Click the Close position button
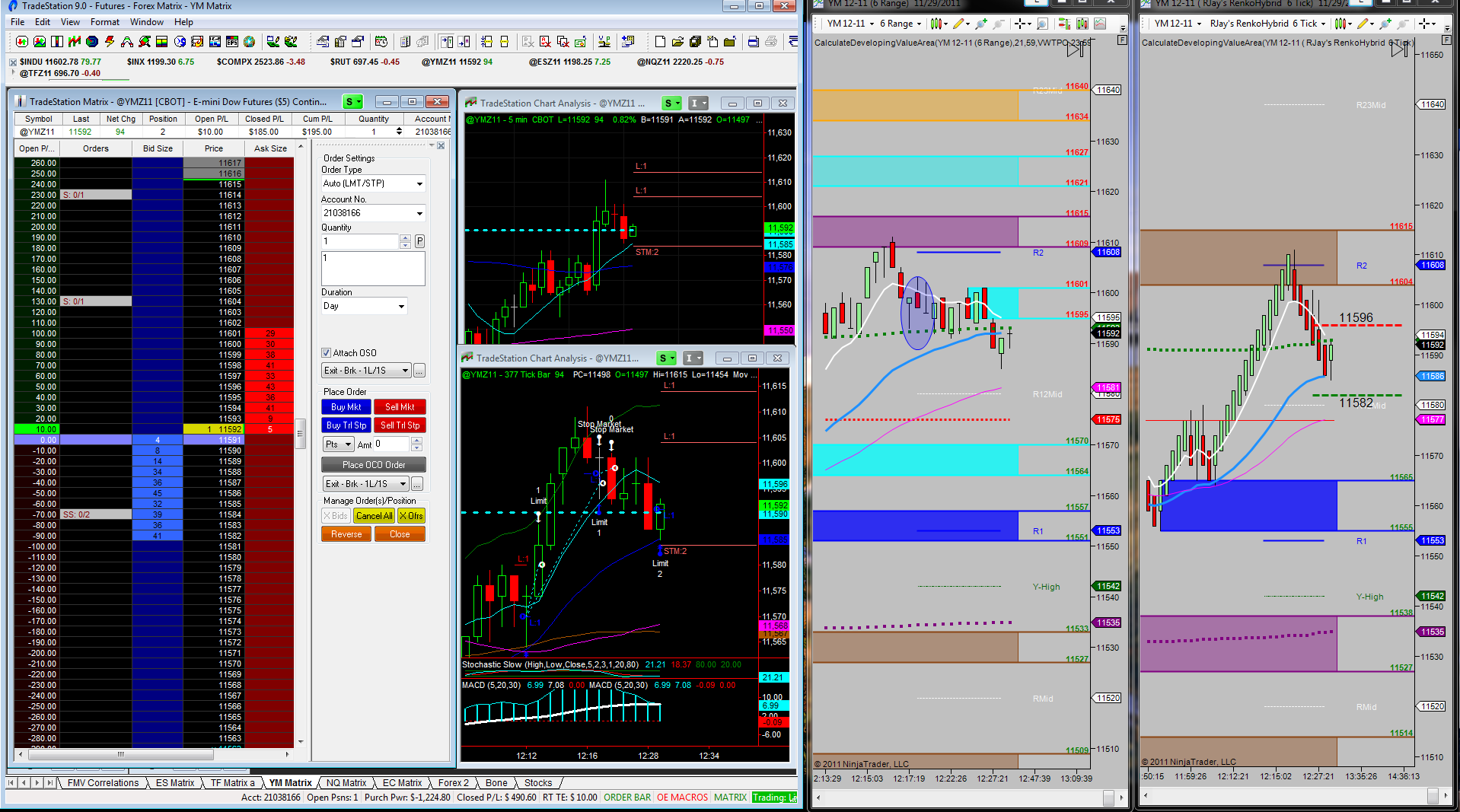This screenshot has width=1460, height=812. (x=400, y=534)
